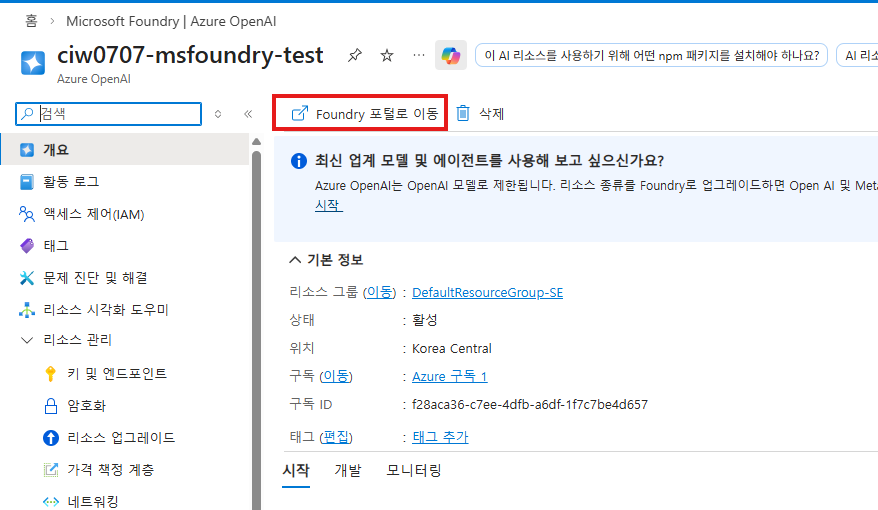878x510 pixels.
Task: Click the favorite star icon
Action: 387,56
